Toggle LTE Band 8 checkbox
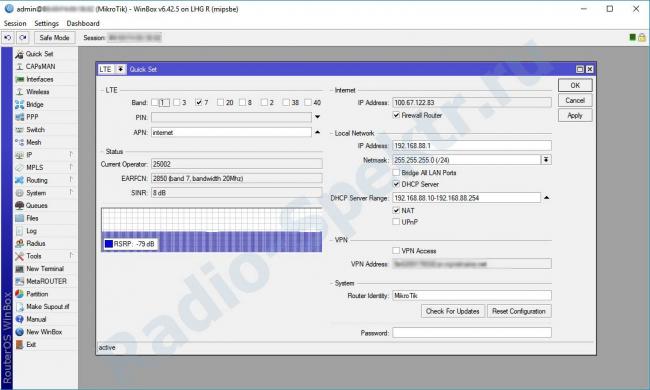 coord(243,102)
